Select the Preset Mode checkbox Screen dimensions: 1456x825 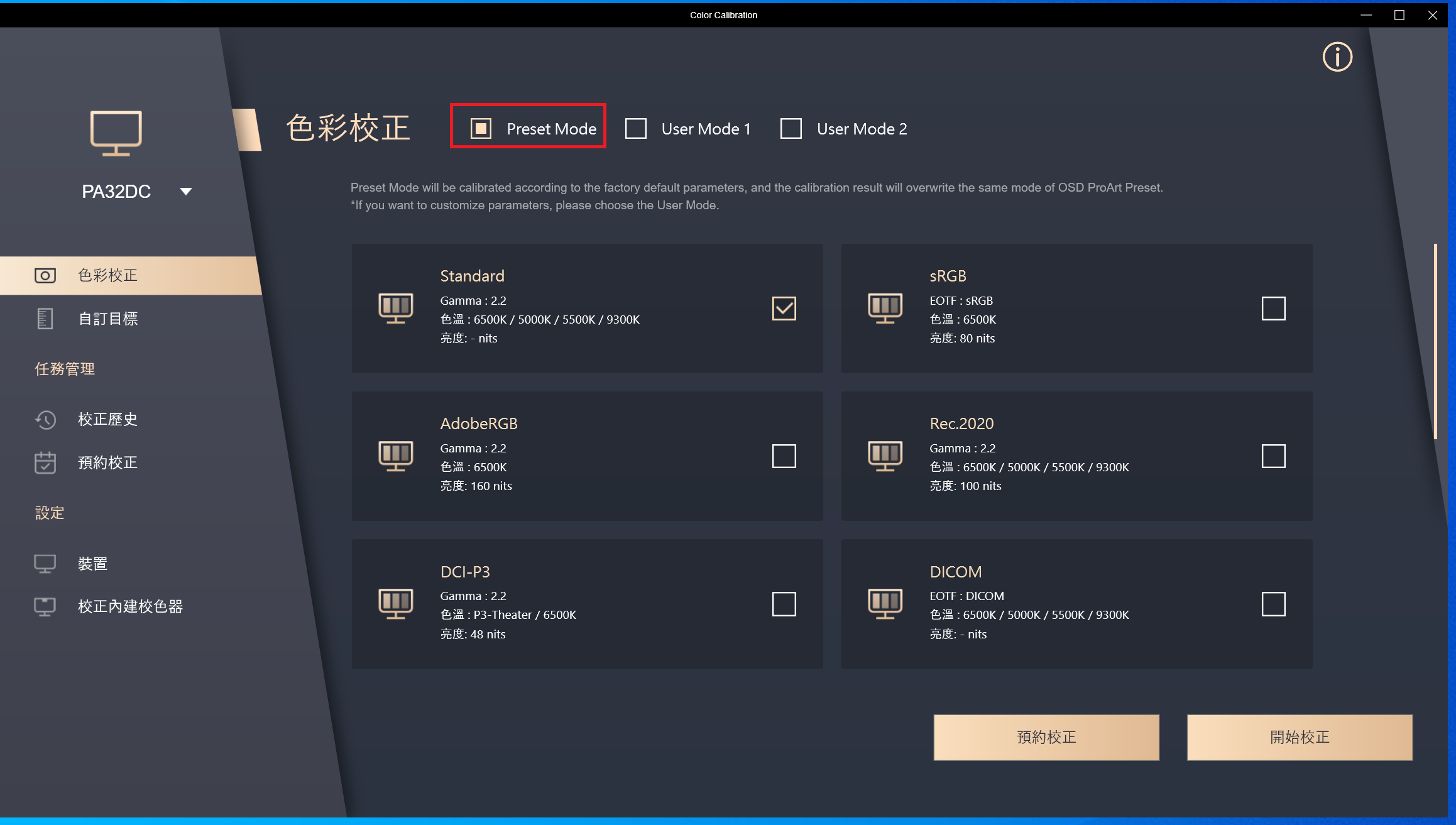(x=481, y=129)
